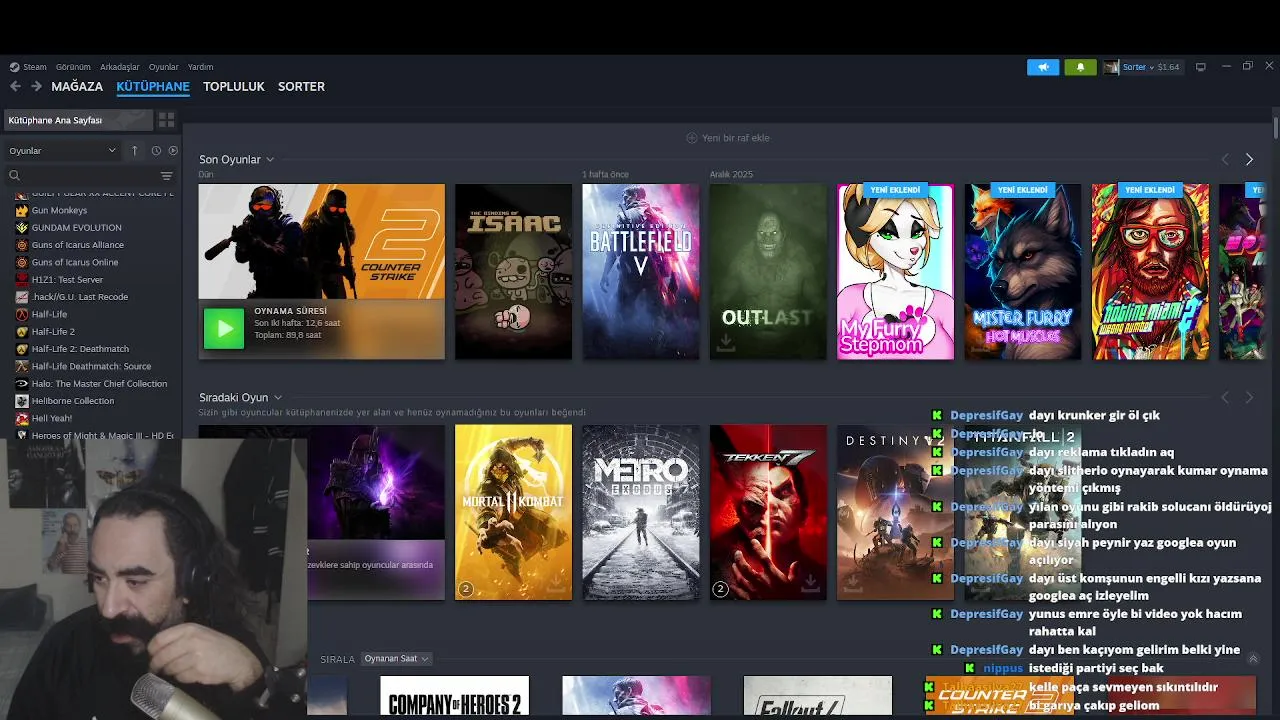Viewport: 1280px width, 720px height.
Task: Open the green bell notifications button
Action: click(x=1080, y=67)
